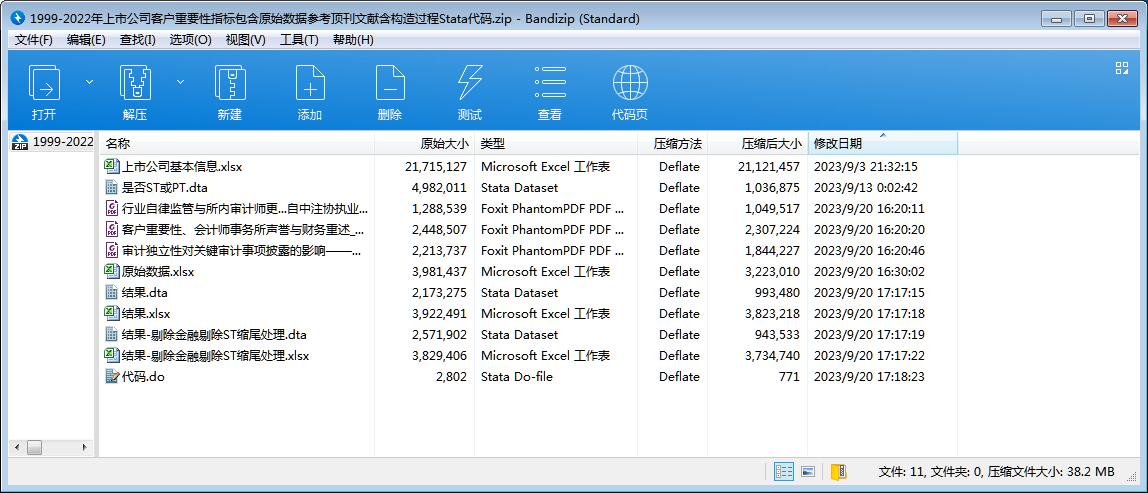Click type cell Stata Do-file

(x=517, y=377)
